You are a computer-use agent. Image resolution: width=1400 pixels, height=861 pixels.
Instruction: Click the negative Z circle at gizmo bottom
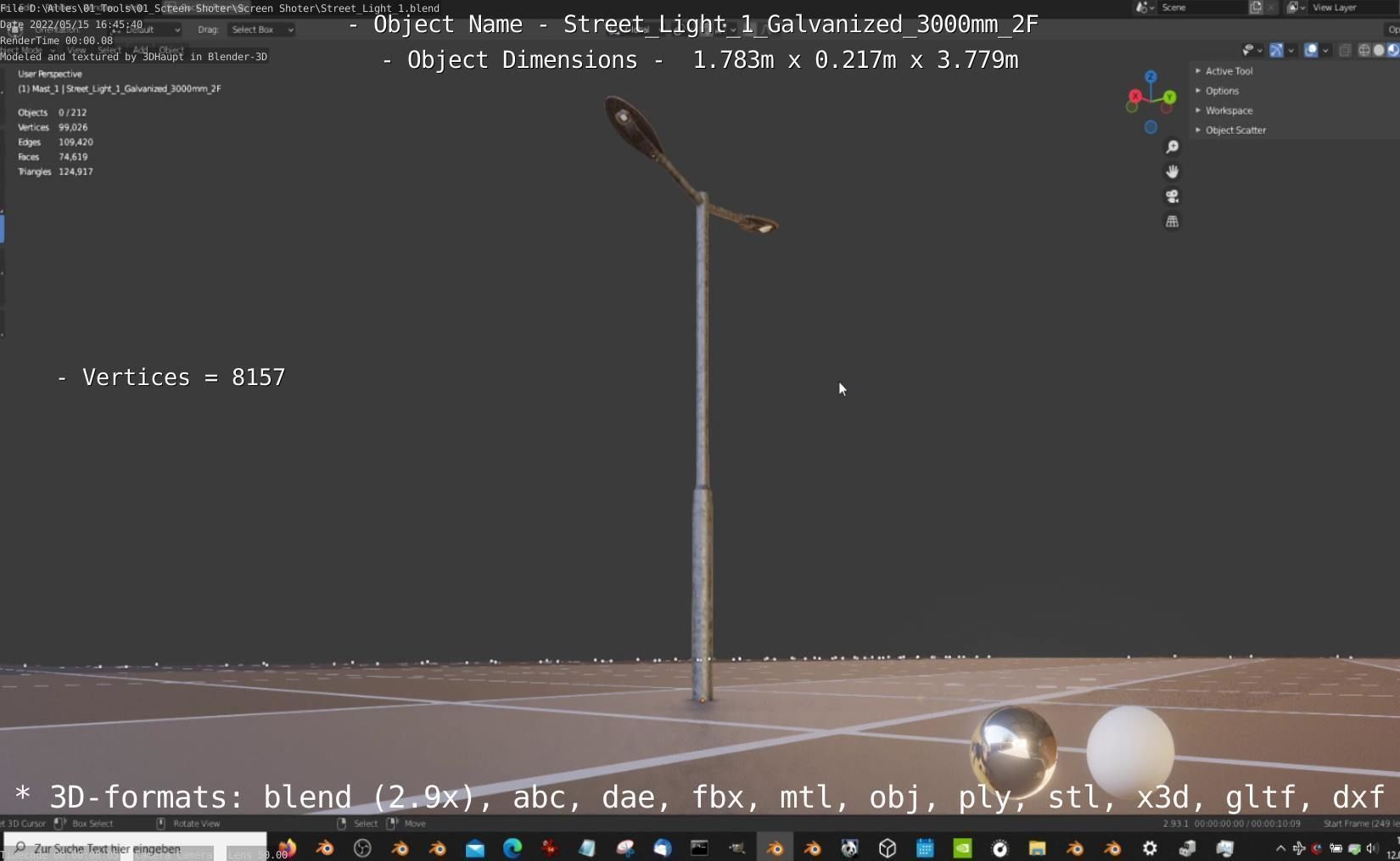click(1151, 127)
